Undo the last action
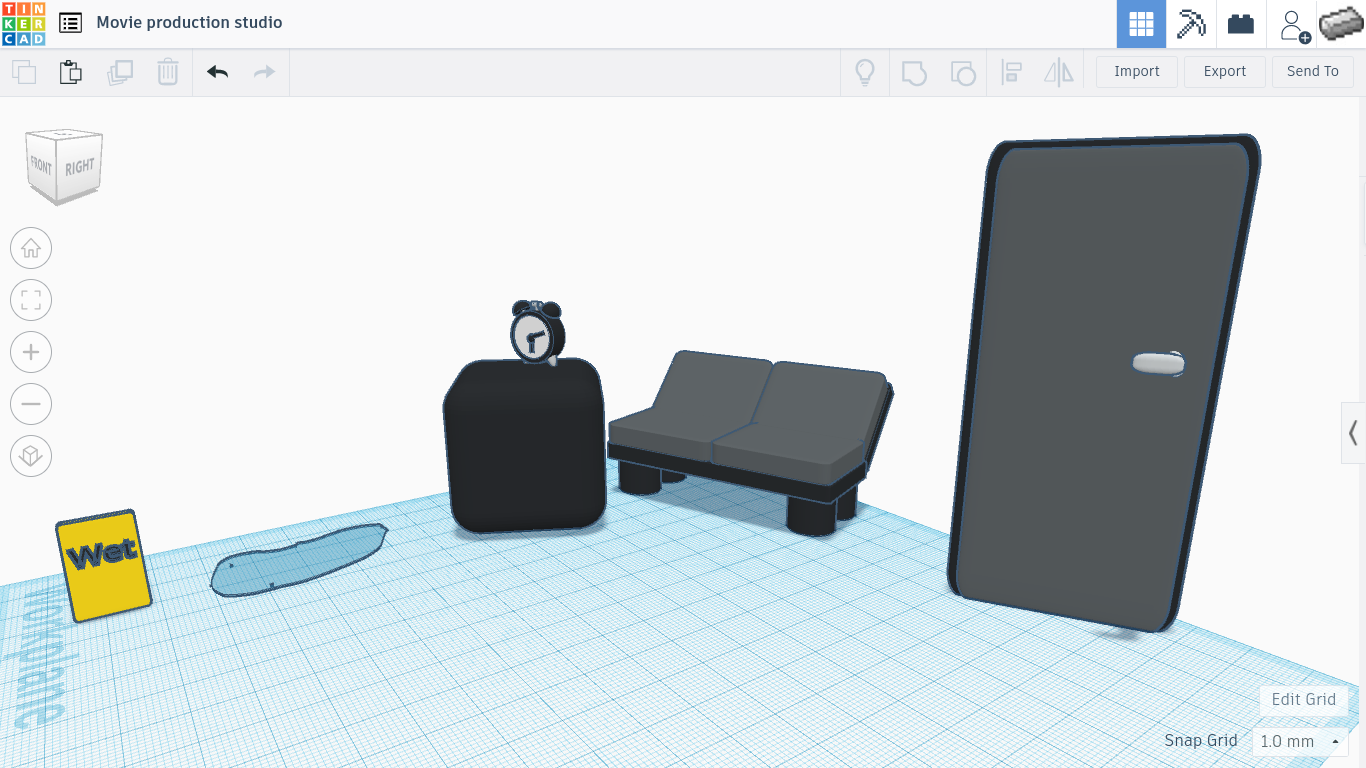The width and height of the screenshot is (1366, 768). coord(218,72)
